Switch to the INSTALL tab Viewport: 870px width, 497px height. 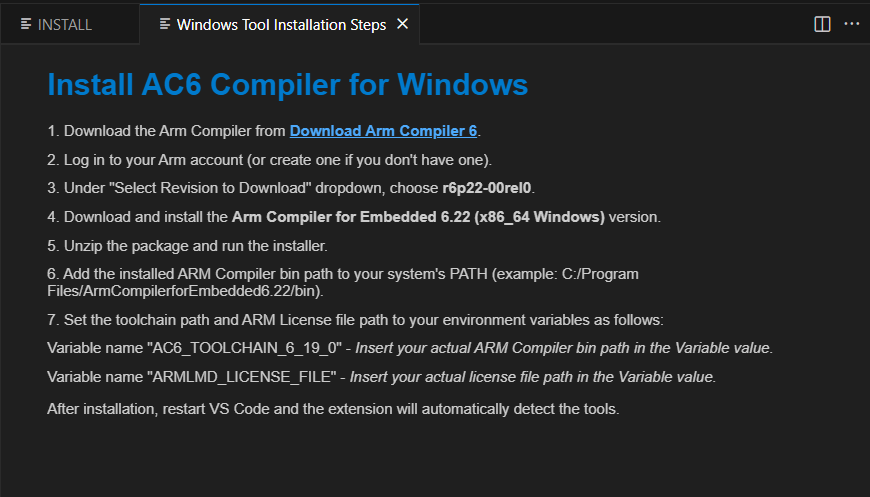64,24
